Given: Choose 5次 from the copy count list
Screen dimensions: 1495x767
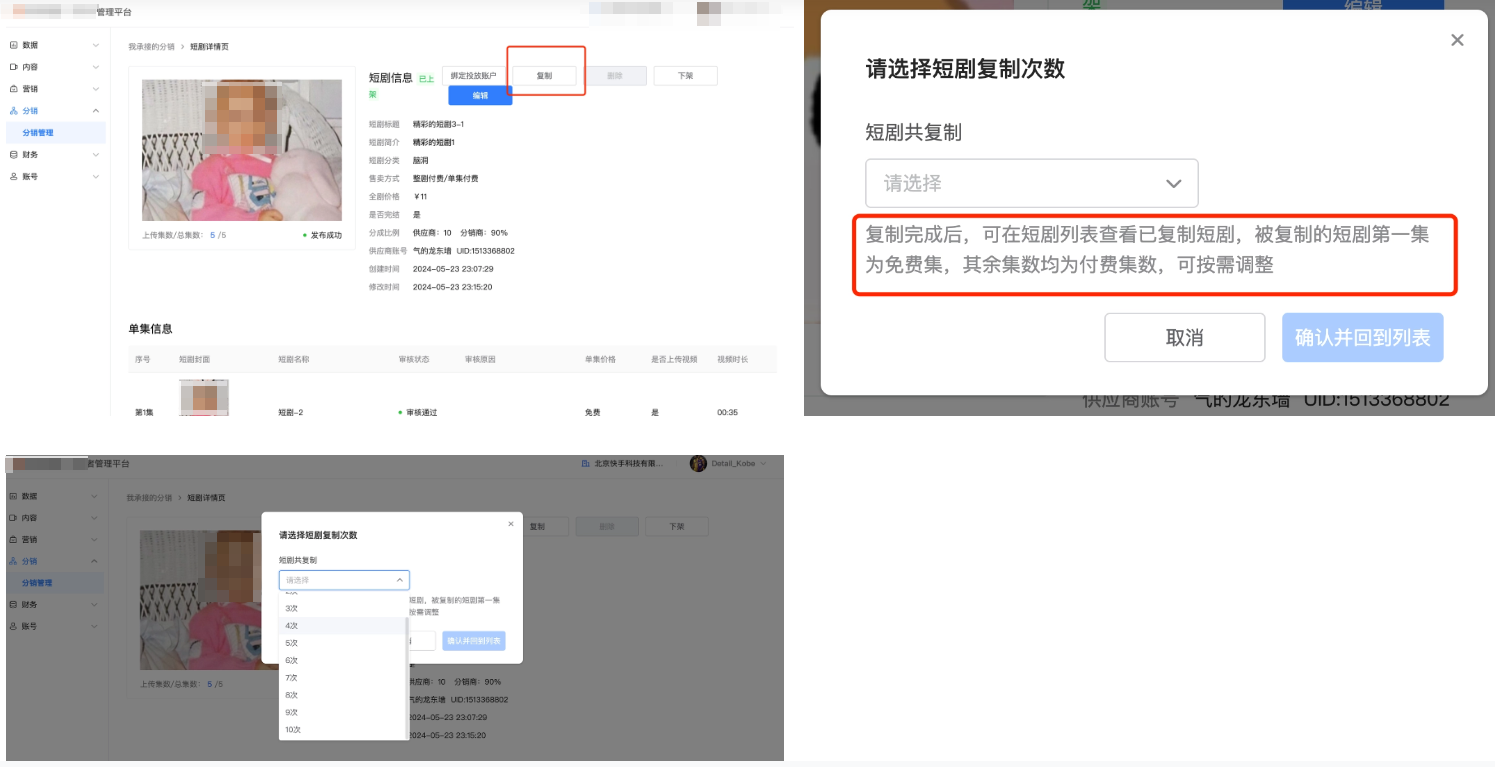Looking at the screenshot, I should click(343, 643).
